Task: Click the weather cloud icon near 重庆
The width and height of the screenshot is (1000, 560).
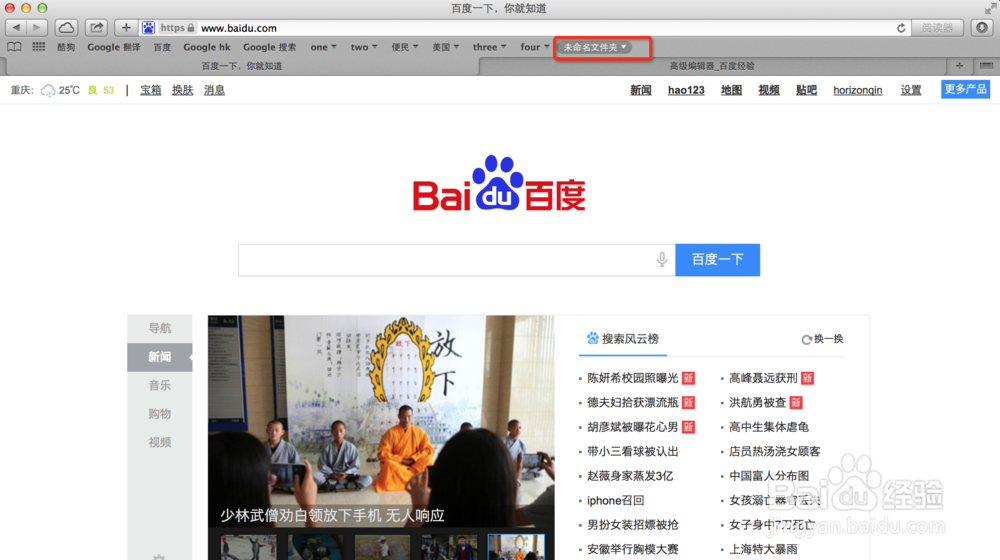Action: tap(47, 91)
